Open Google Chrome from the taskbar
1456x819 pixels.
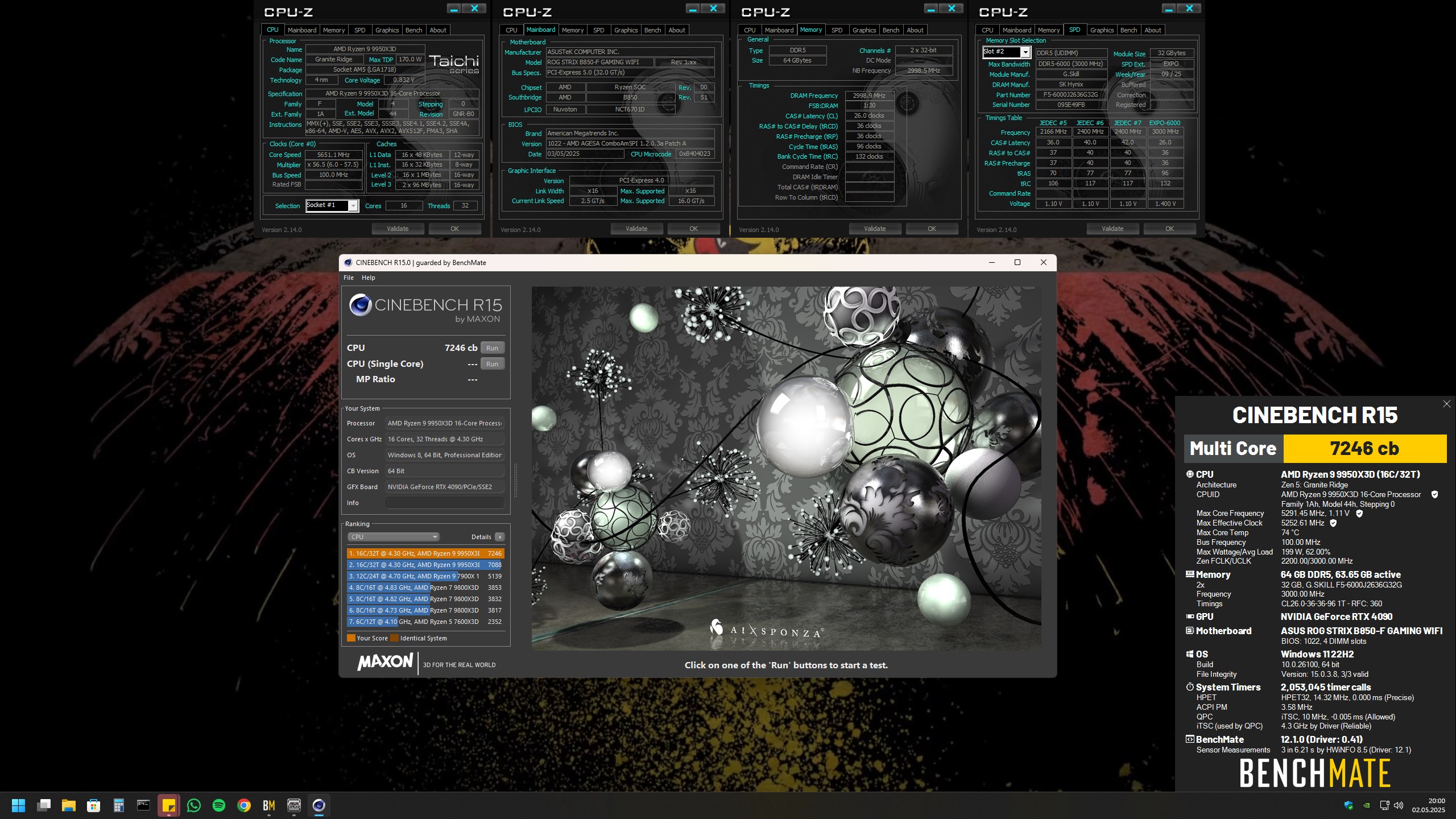[x=244, y=805]
